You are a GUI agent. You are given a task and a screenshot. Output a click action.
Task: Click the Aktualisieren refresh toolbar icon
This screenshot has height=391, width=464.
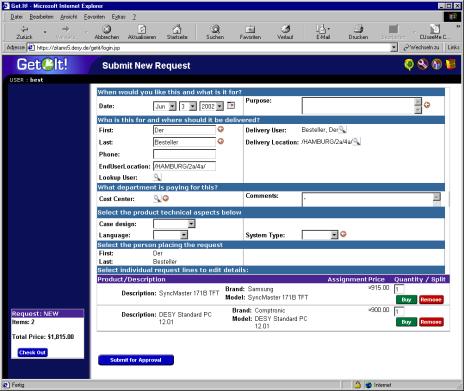[142, 32]
